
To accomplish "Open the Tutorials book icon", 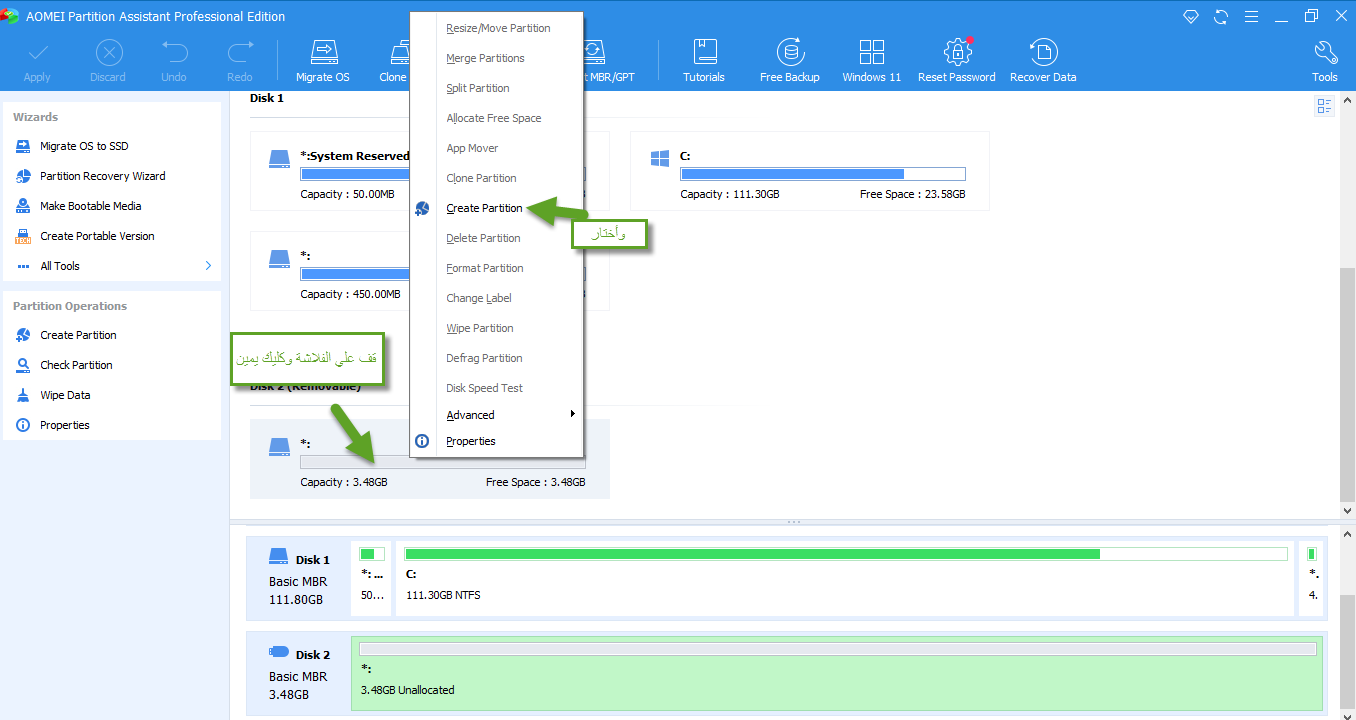I will 704,53.
